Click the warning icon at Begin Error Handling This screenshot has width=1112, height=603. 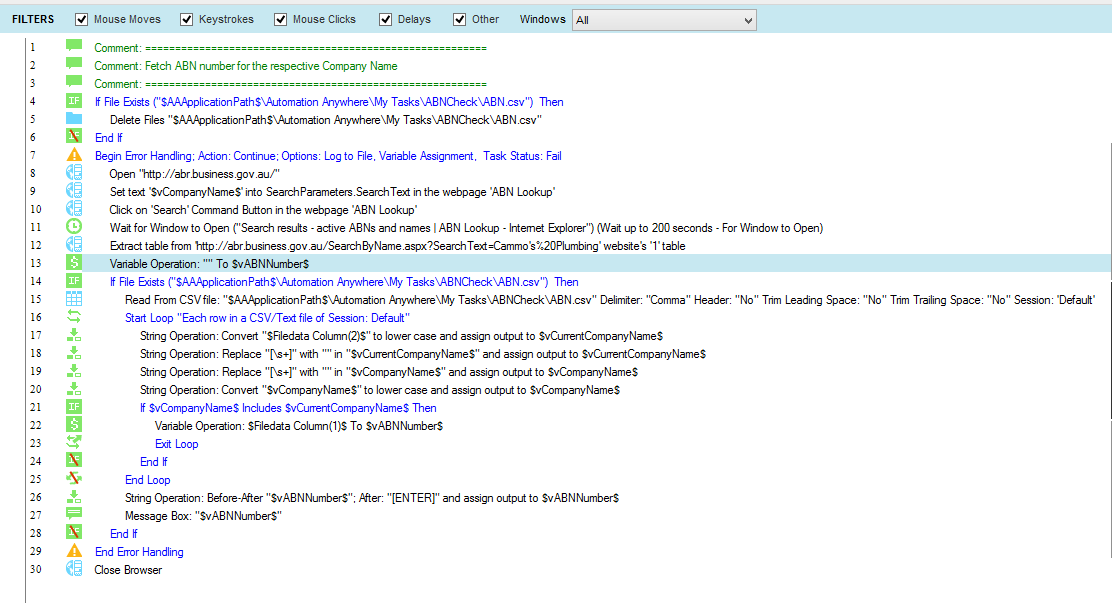(x=74, y=156)
